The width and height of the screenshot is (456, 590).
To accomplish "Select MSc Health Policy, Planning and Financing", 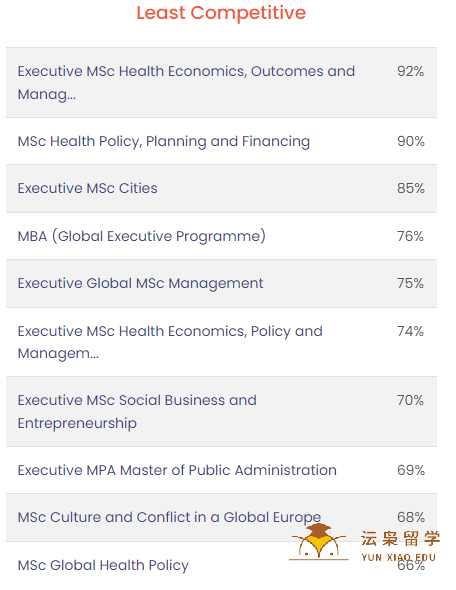I will pos(221,141).
